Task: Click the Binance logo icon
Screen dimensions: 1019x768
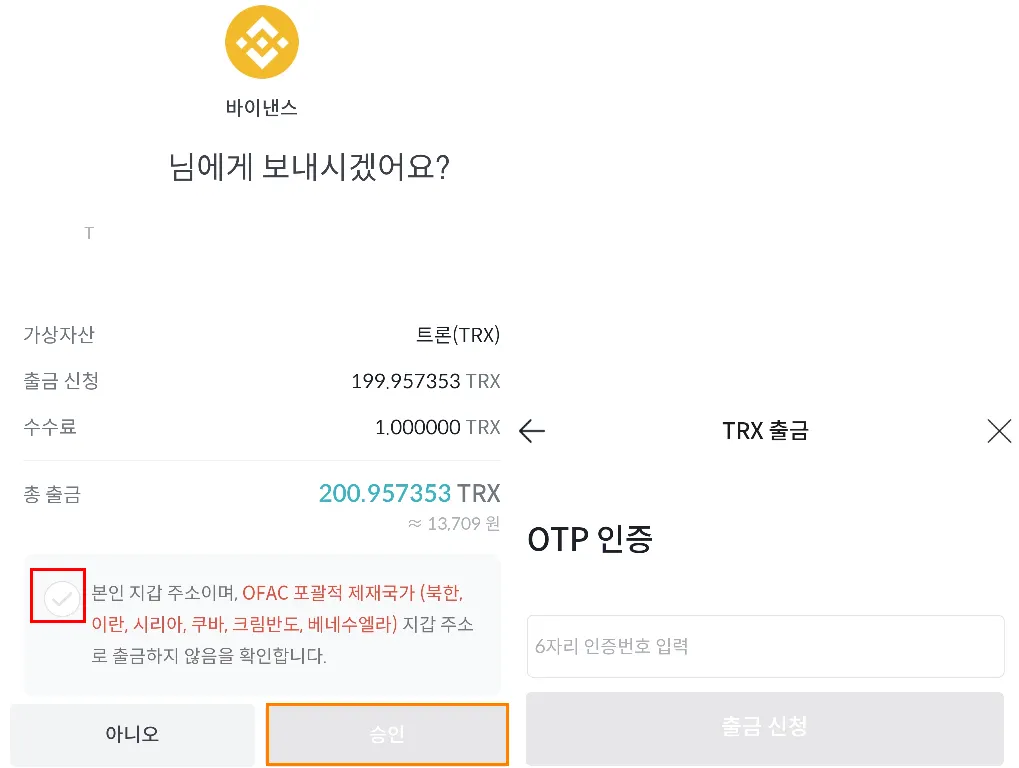Action: (262, 42)
